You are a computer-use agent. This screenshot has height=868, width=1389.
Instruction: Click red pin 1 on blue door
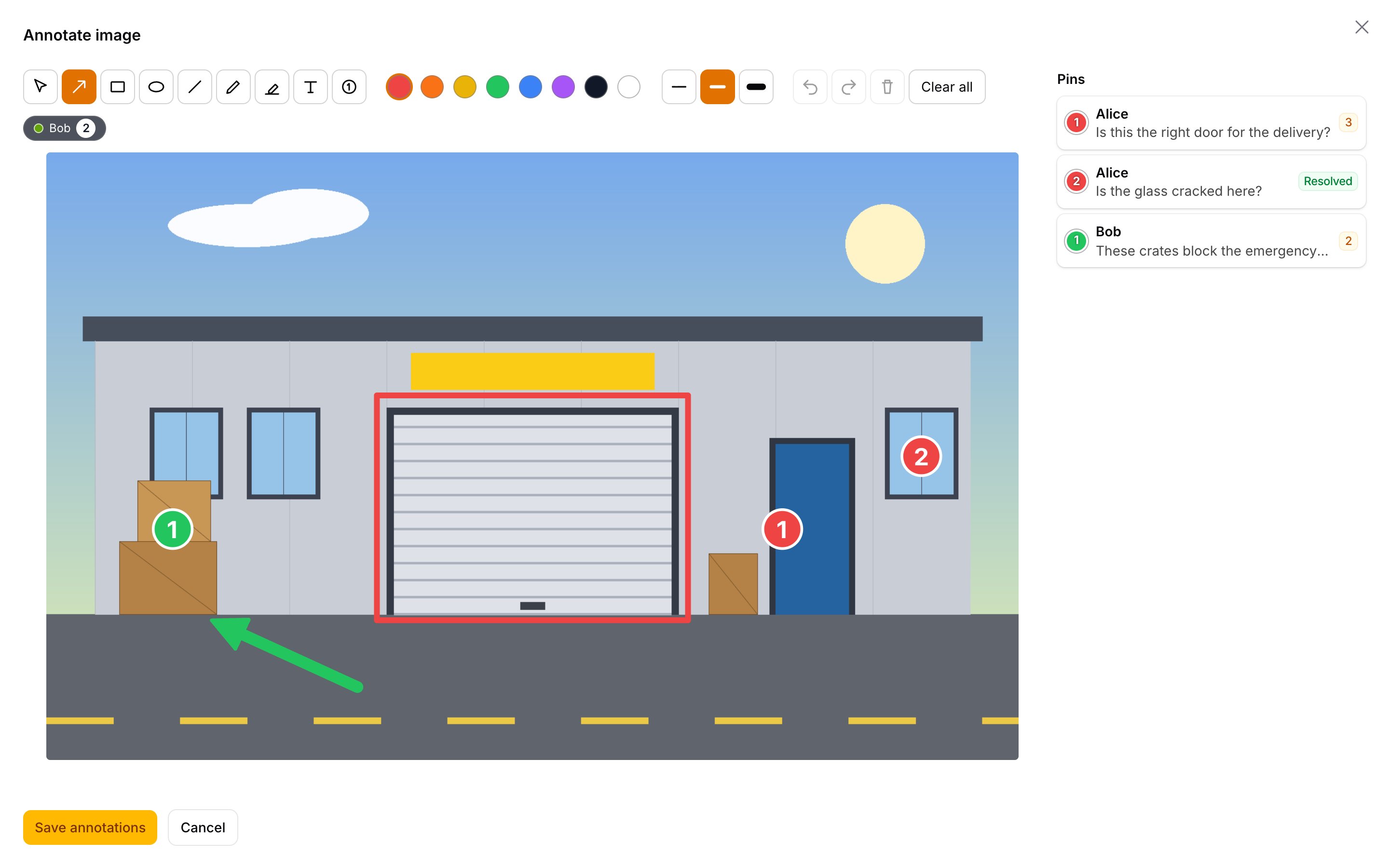click(782, 529)
